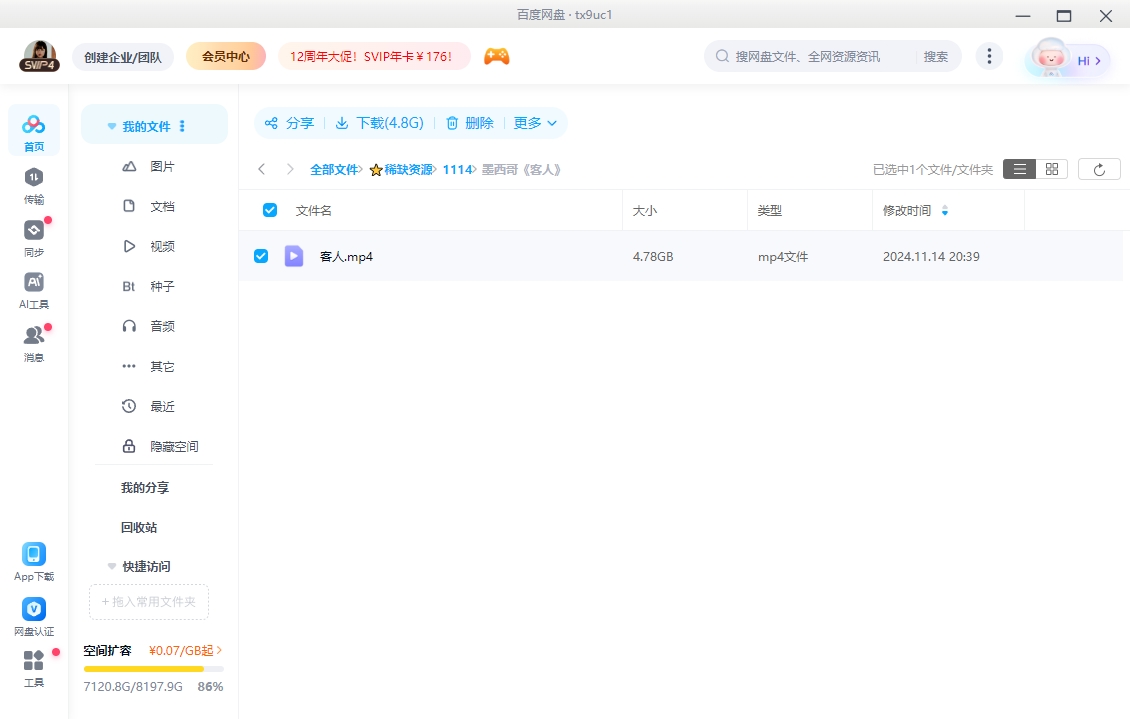Sort by 修改时间 arrow
The width and height of the screenshot is (1130, 719).
945,210
